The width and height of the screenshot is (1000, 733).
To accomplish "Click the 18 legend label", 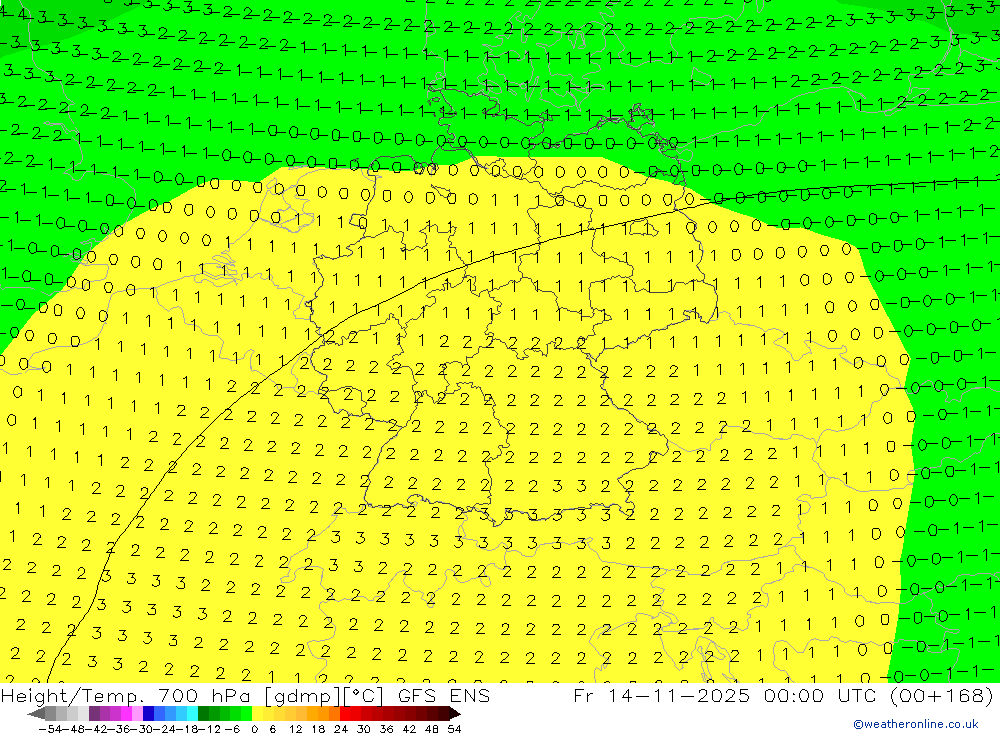I will (x=318, y=729).
